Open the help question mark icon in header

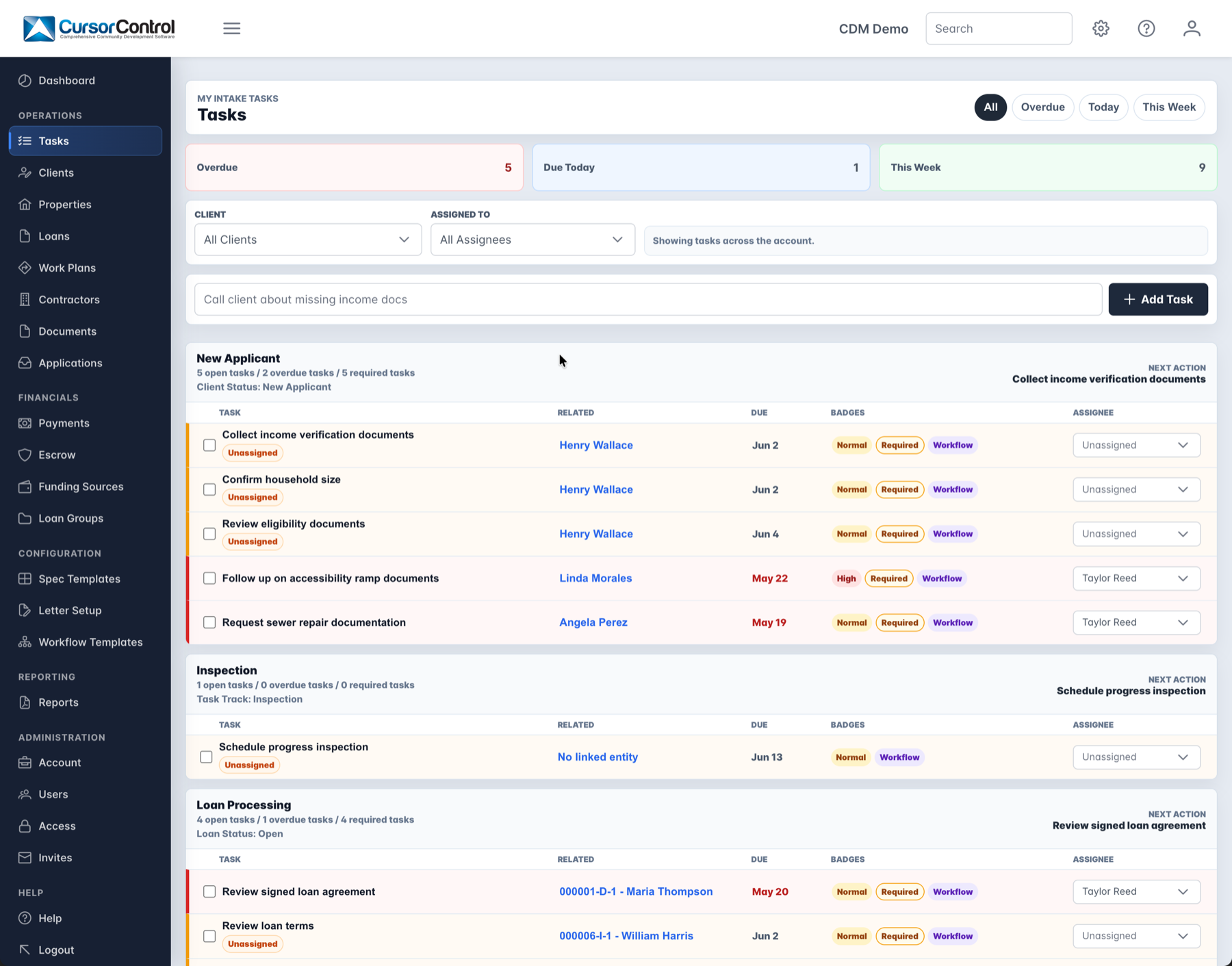tap(1146, 28)
